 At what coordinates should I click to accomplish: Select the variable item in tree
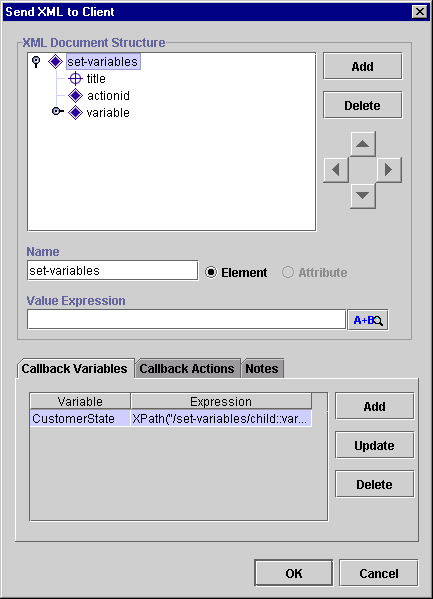[108, 113]
